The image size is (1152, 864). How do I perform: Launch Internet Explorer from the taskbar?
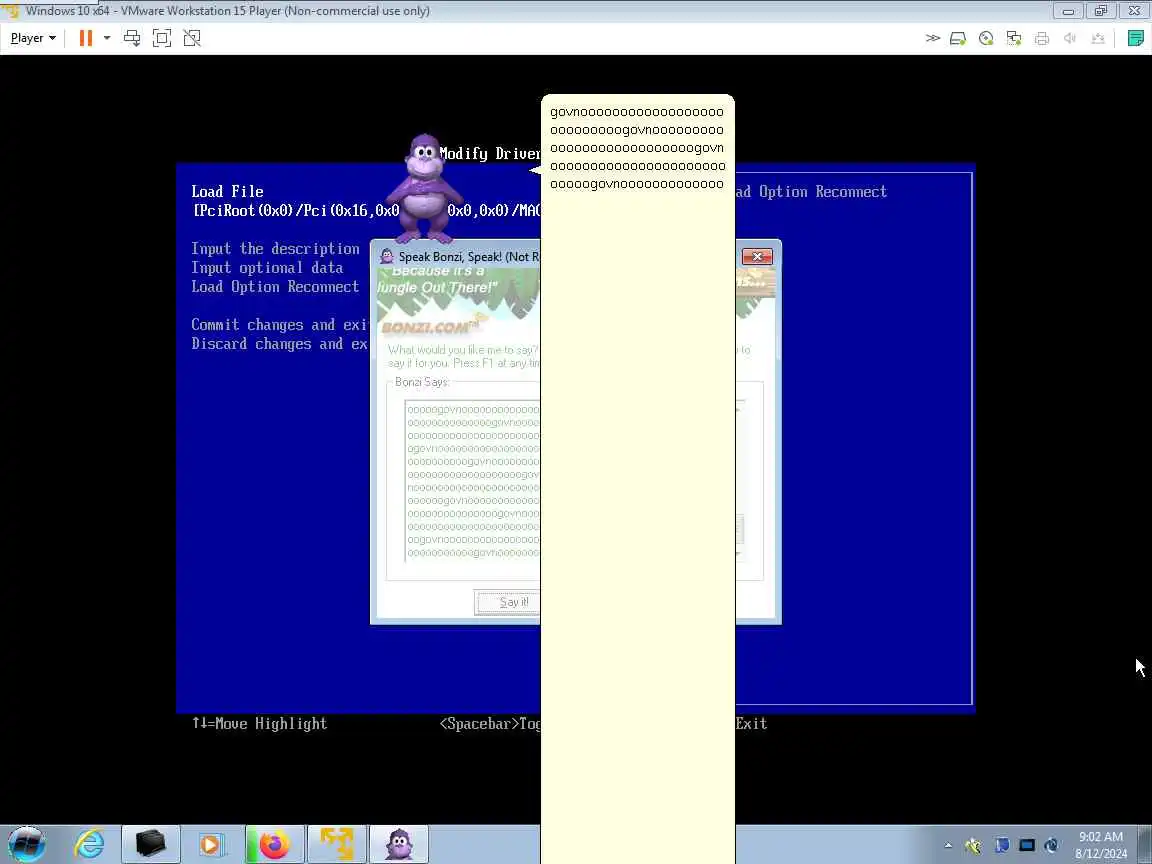(x=90, y=844)
